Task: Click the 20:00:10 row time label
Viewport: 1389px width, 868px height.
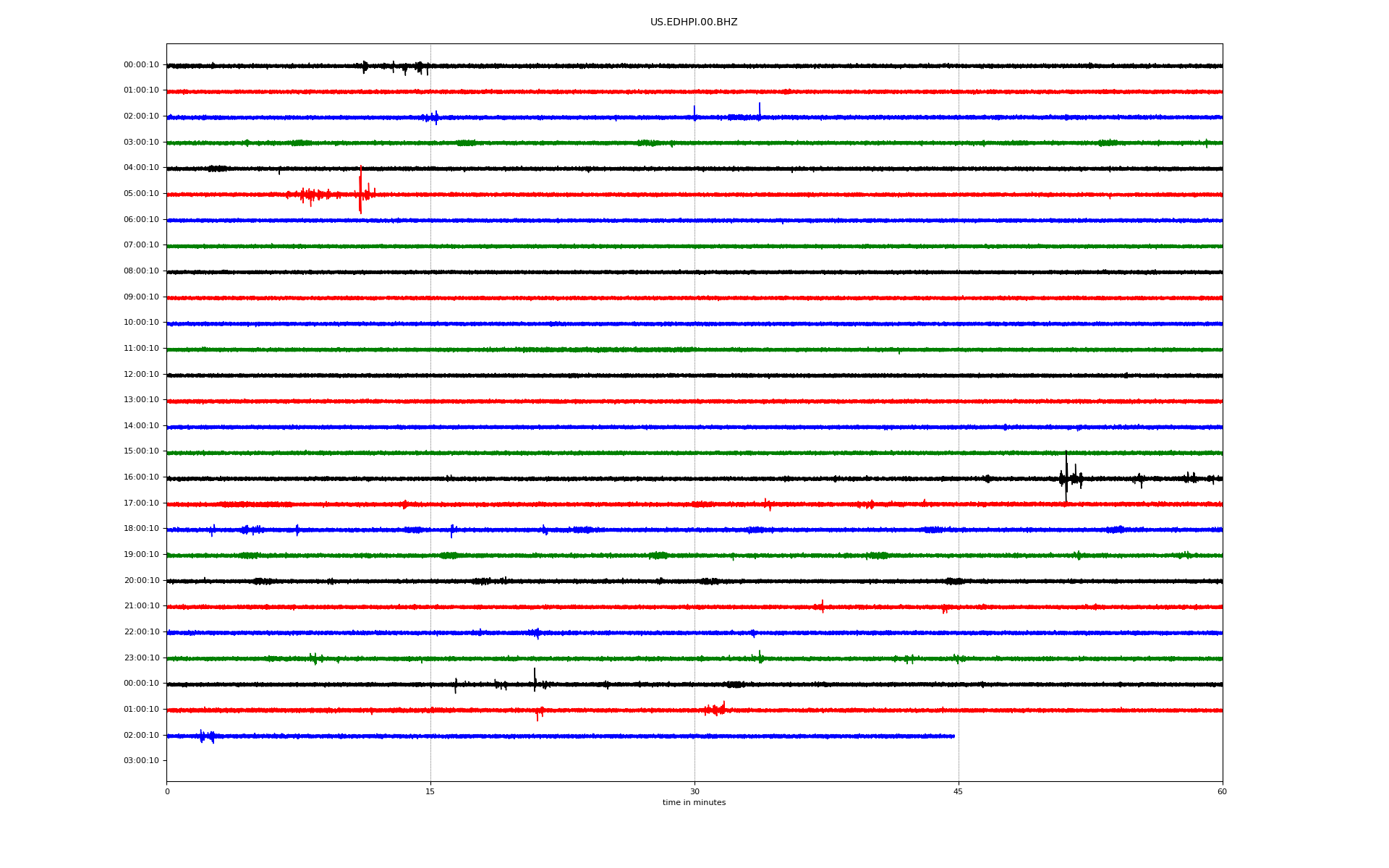Action: 141,581
